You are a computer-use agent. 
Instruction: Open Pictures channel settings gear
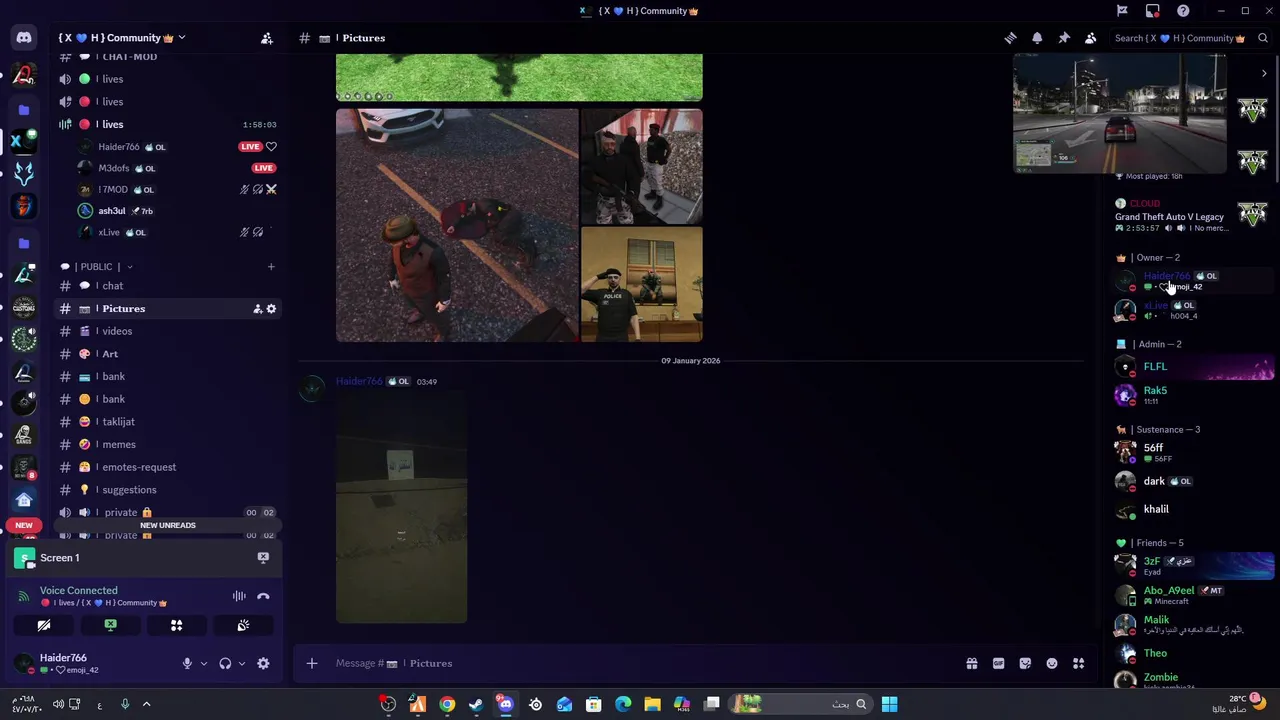click(271, 309)
